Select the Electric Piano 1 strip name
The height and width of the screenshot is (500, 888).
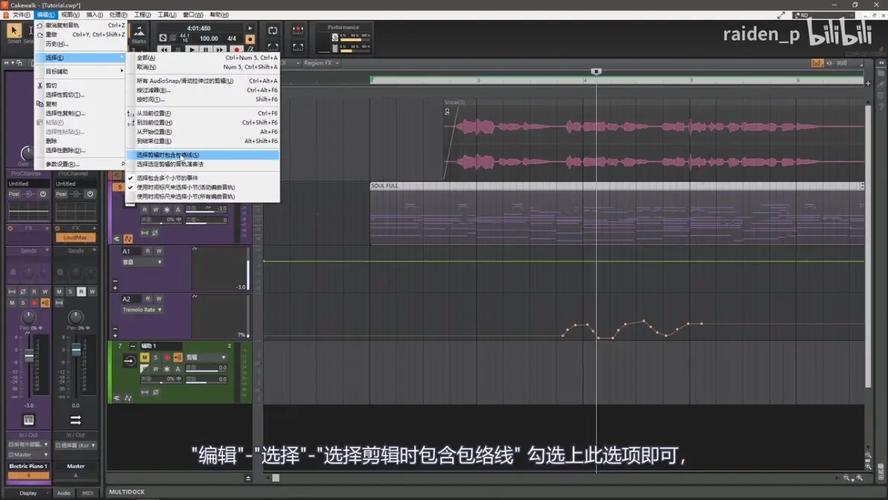[28, 466]
